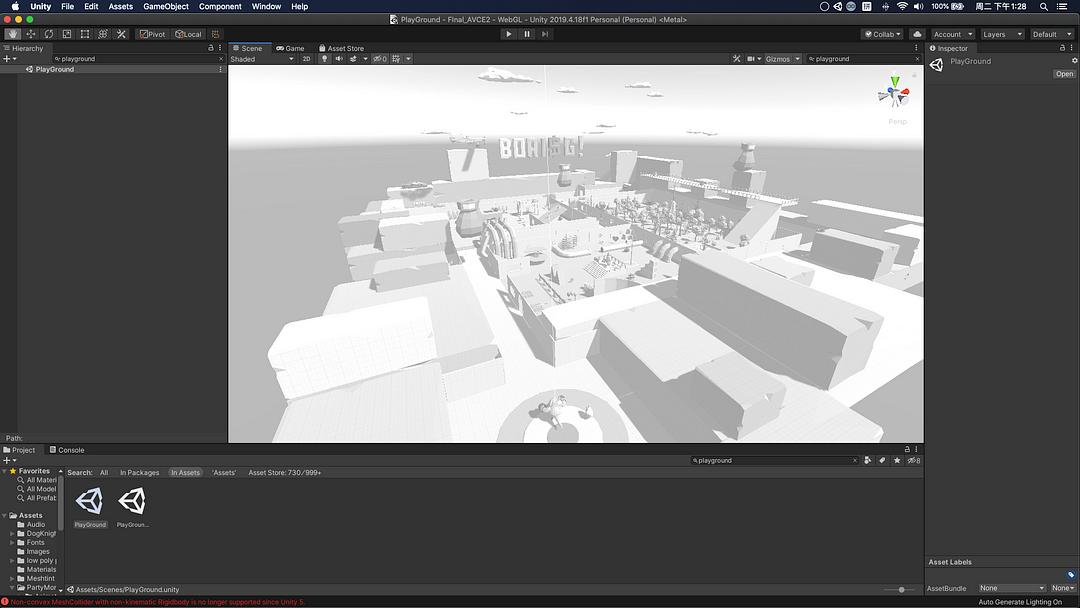Open Shaded draw mode dropdown
The width and height of the screenshot is (1080, 608).
(262, 59)
